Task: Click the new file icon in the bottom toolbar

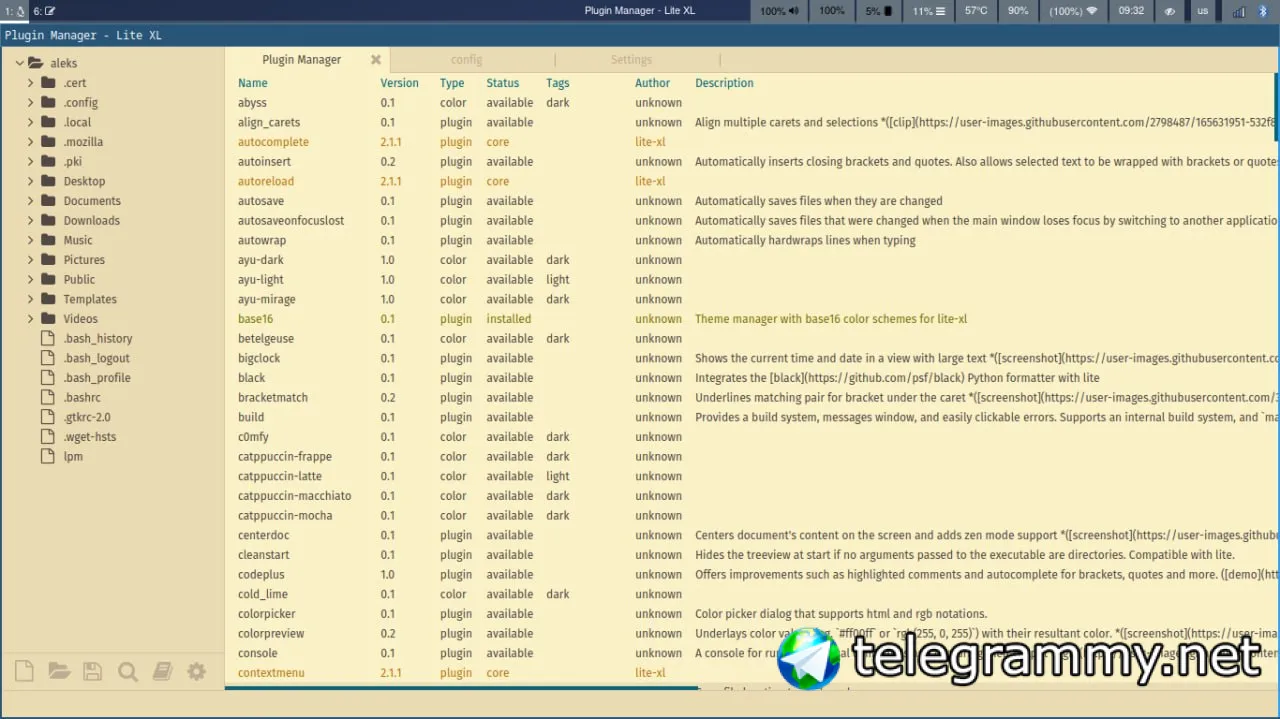Action: pyautogui.click(x=24, y=672)
